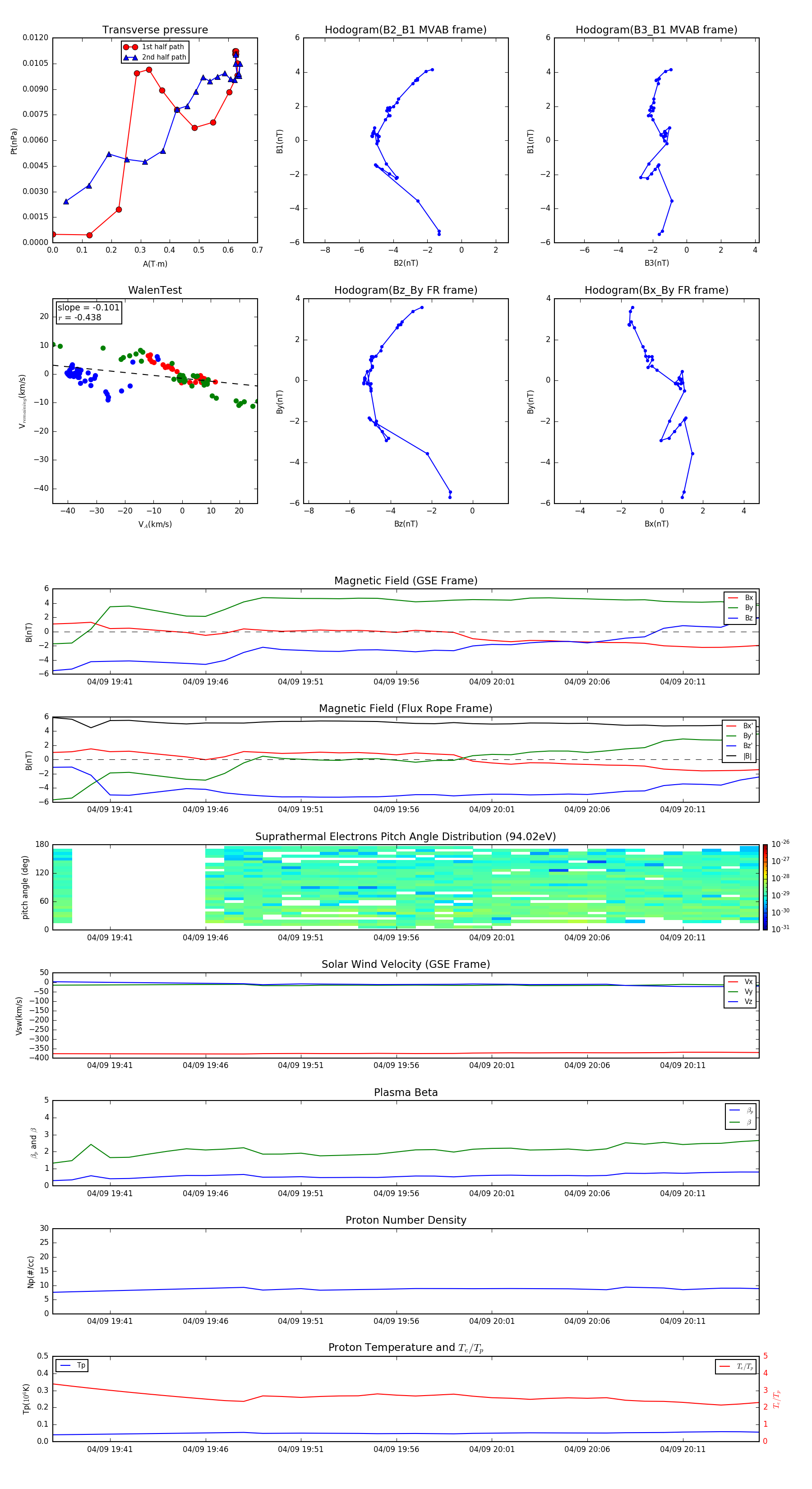Screen dimensions: 812x1489
Task: Click the β entry in Plasma Beta legend
Action: 742,1122
